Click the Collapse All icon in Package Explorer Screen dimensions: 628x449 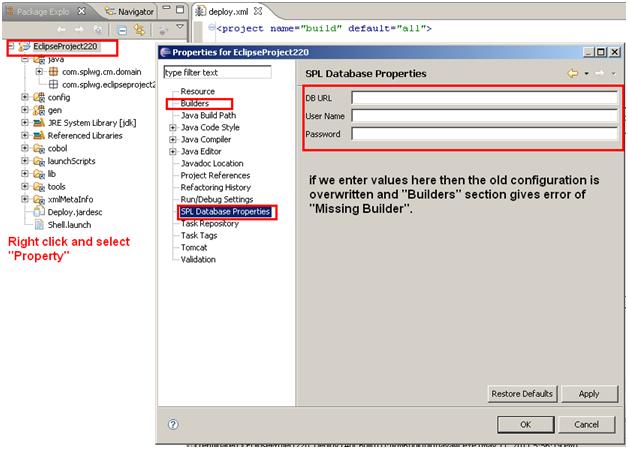(x=122, y=30)
